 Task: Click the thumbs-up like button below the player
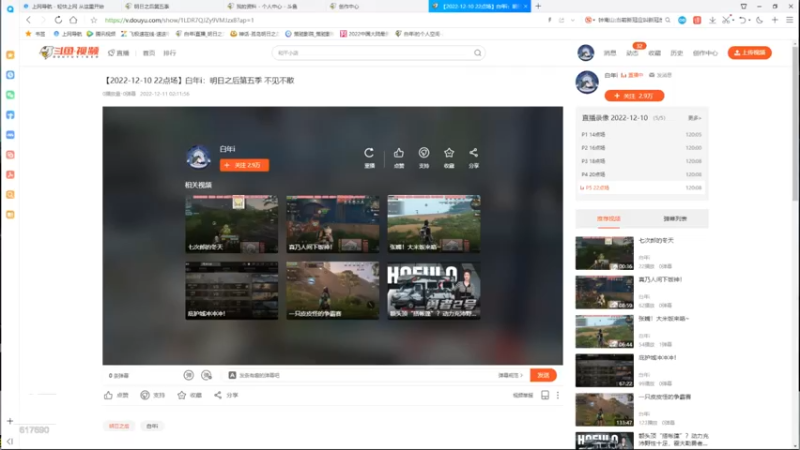tap(116, 395)
